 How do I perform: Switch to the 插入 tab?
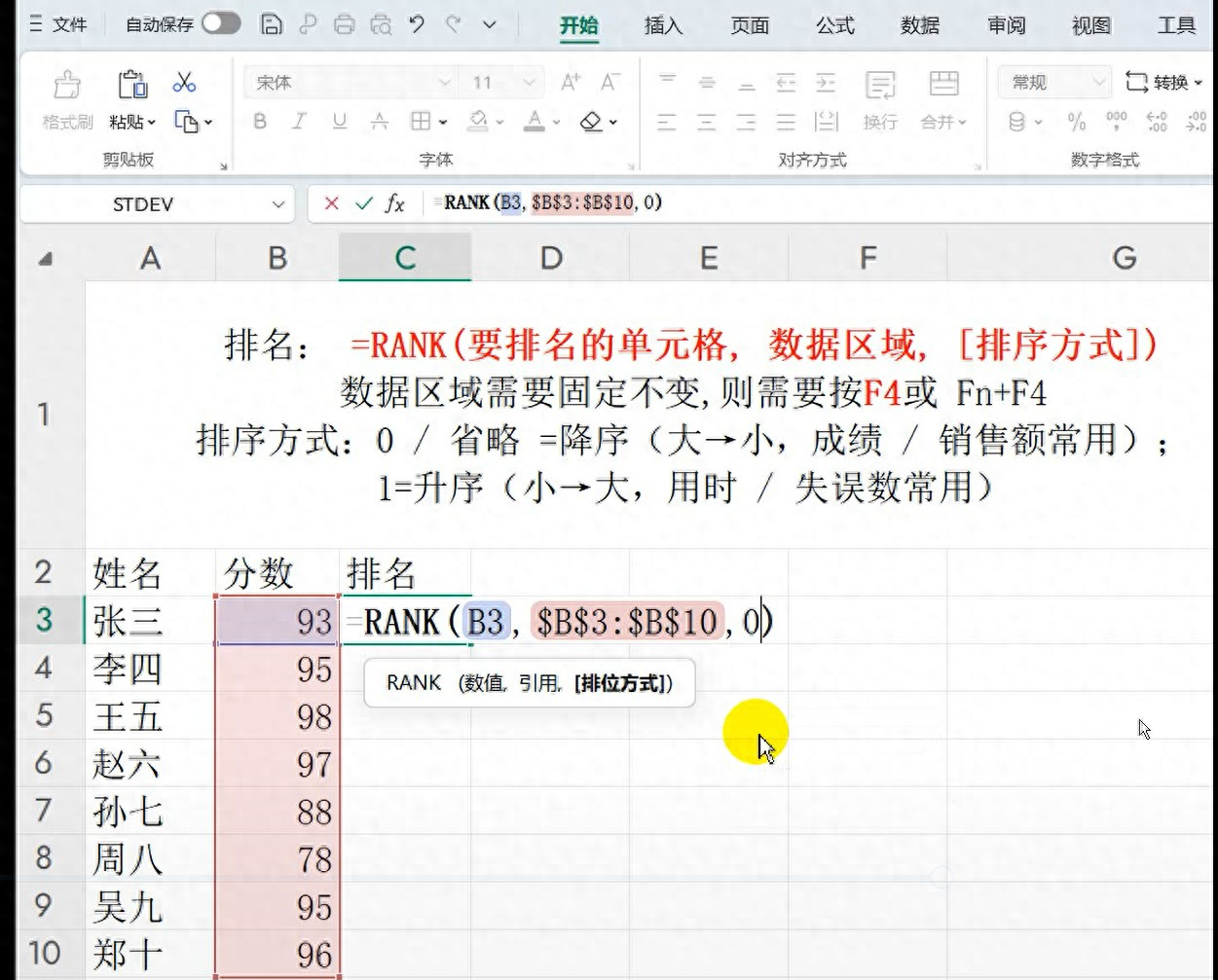(663, 25)
